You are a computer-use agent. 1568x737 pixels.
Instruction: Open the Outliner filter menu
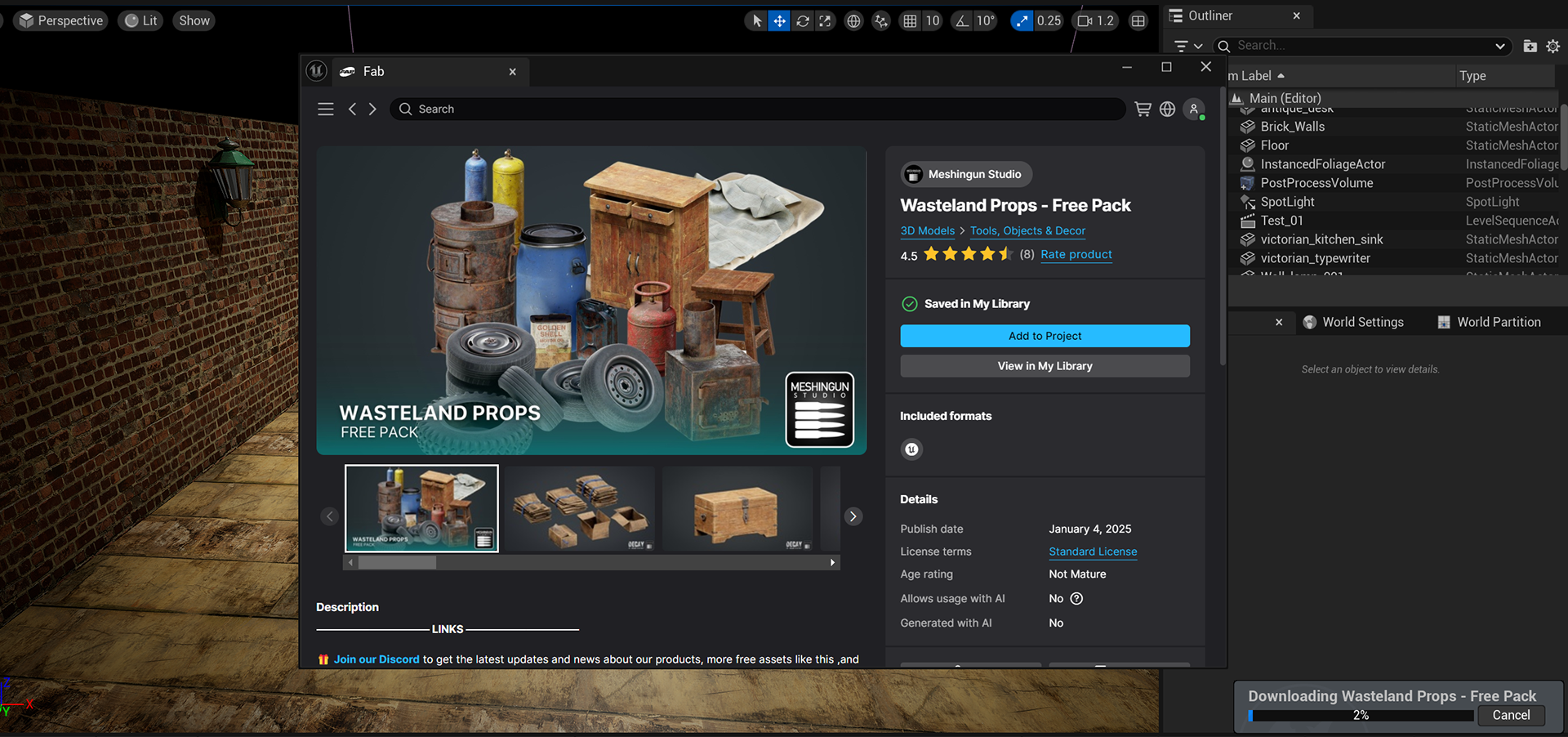coord(1187,46)
